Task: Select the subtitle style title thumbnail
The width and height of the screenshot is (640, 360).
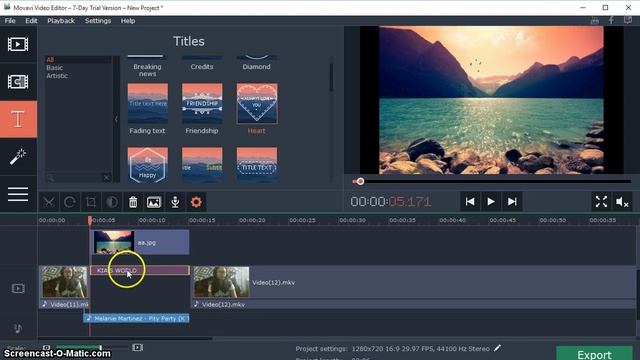Action: [202, 165]
